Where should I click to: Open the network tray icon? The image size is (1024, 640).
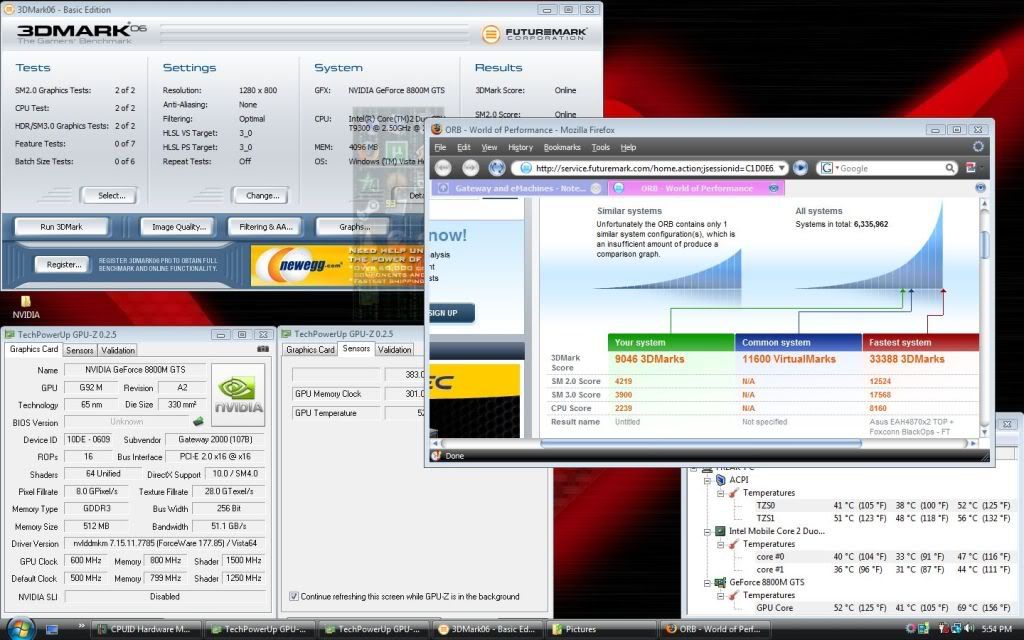956,628
